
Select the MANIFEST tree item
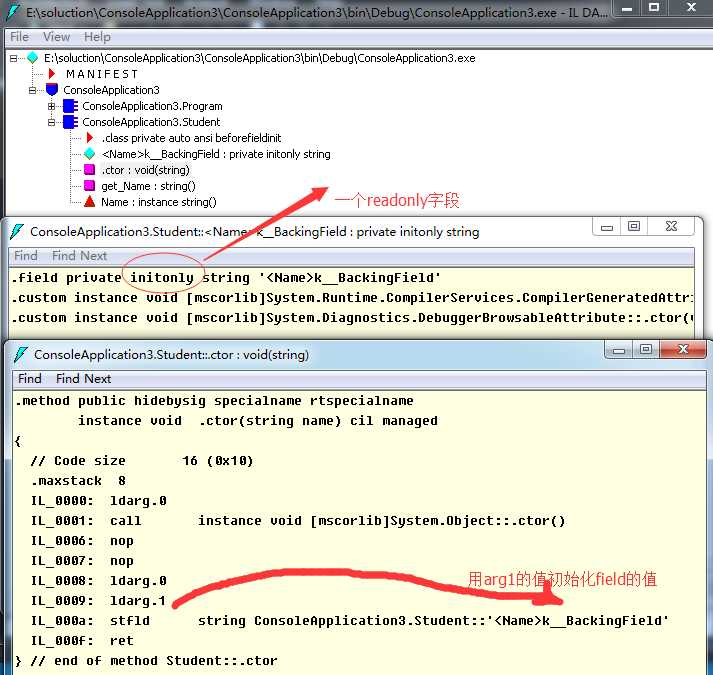(101, 74)
